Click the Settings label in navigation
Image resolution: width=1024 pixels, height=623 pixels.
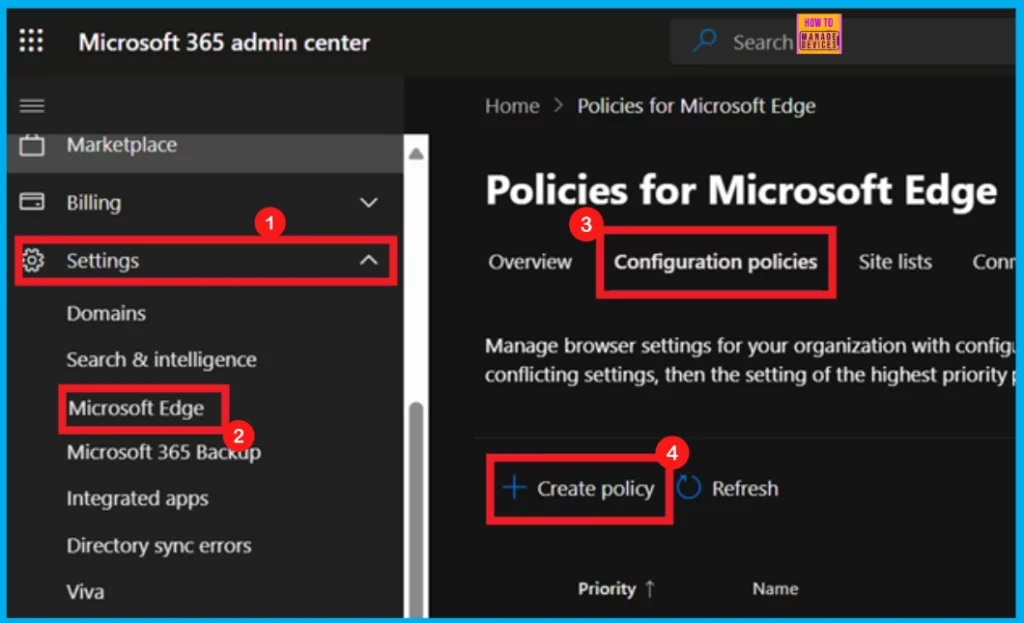tap(103, 261)
